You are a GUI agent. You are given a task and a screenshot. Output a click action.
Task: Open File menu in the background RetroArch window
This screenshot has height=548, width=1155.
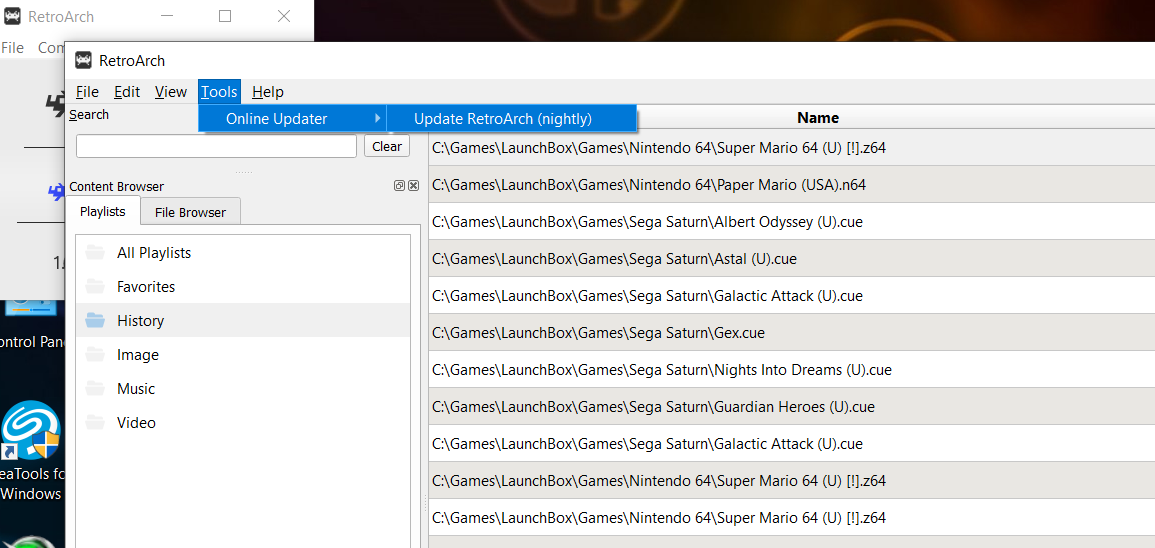[13, 47]
